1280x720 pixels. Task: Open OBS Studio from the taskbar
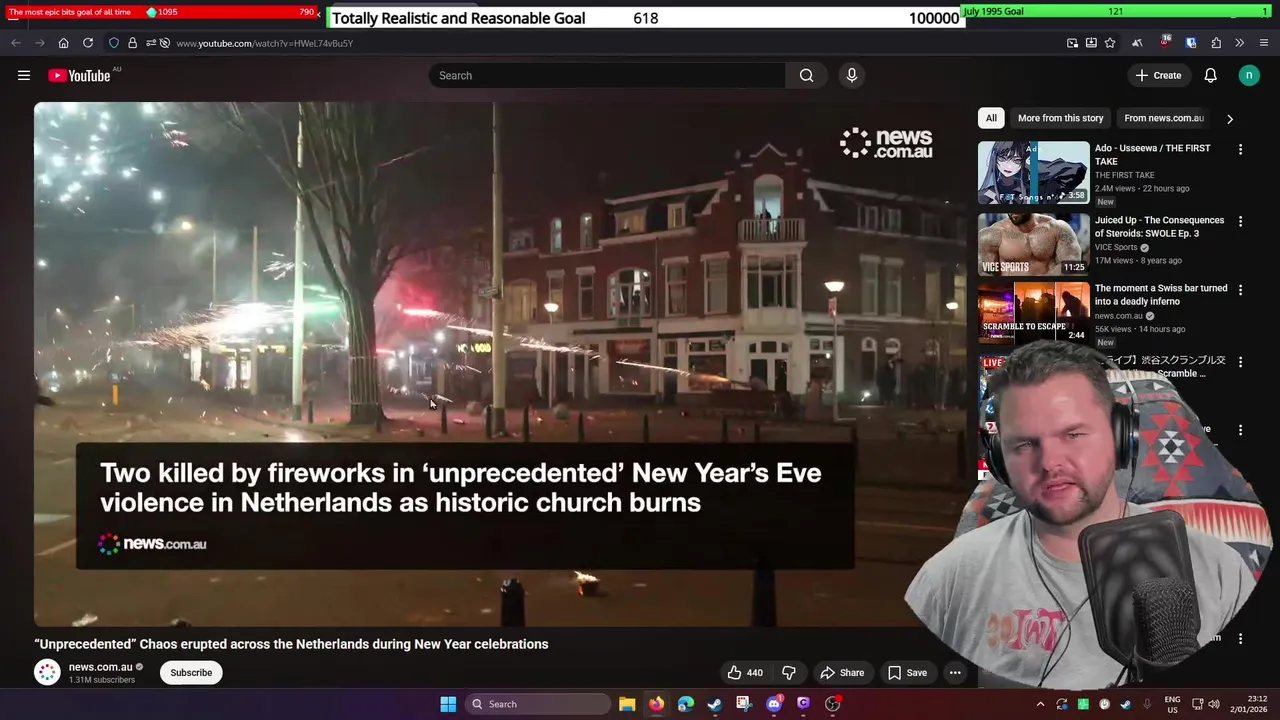click(x=833, y=704)
